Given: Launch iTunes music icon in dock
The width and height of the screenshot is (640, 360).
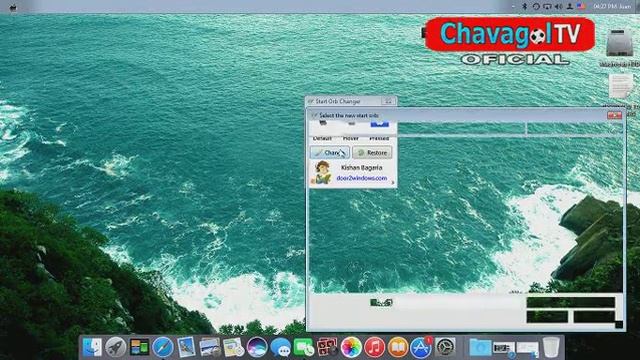Looking at the screenshot, I should [x=374, y=347].
